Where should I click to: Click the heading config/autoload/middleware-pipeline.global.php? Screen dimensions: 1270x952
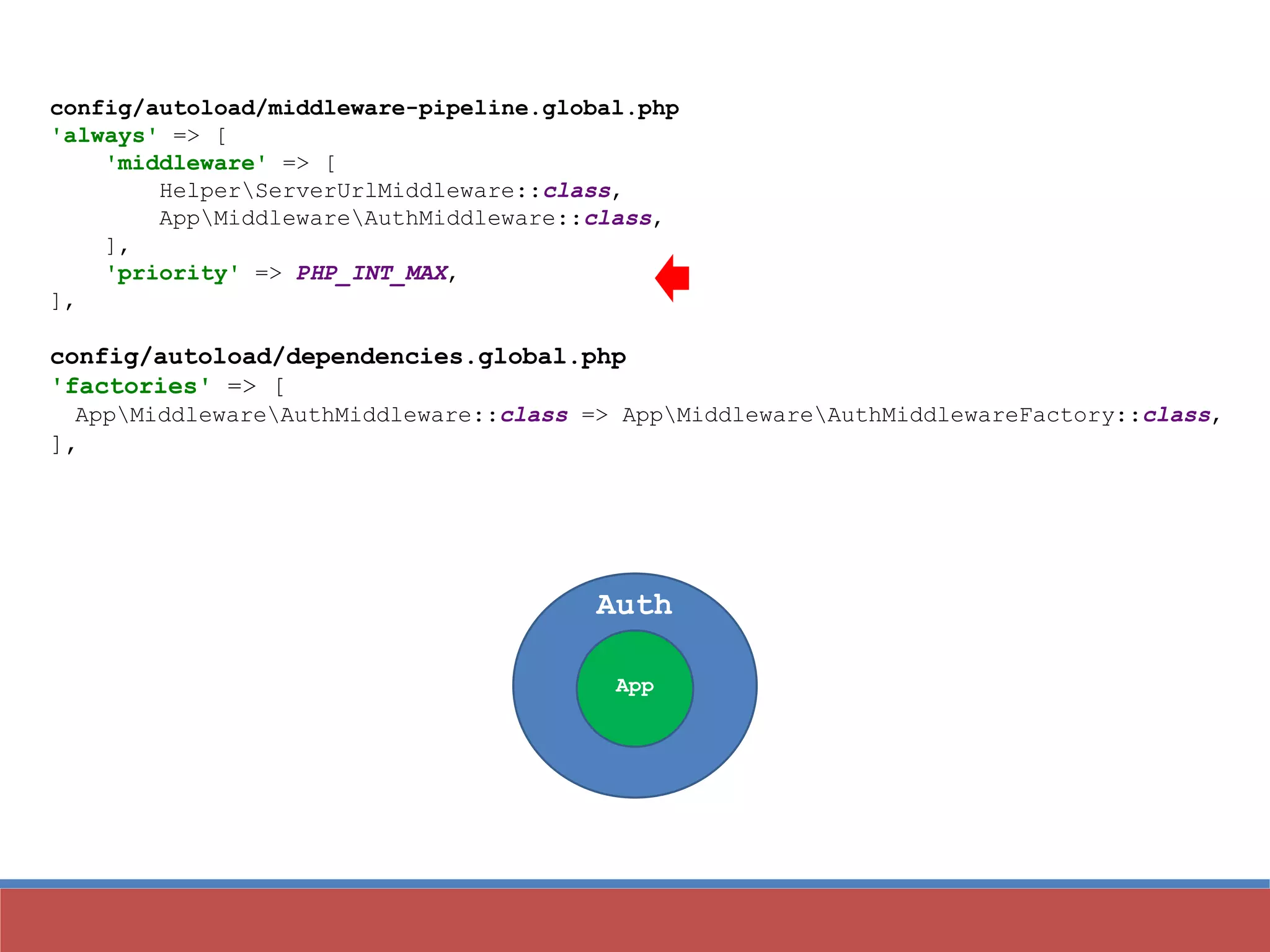[x=365, y=108]
